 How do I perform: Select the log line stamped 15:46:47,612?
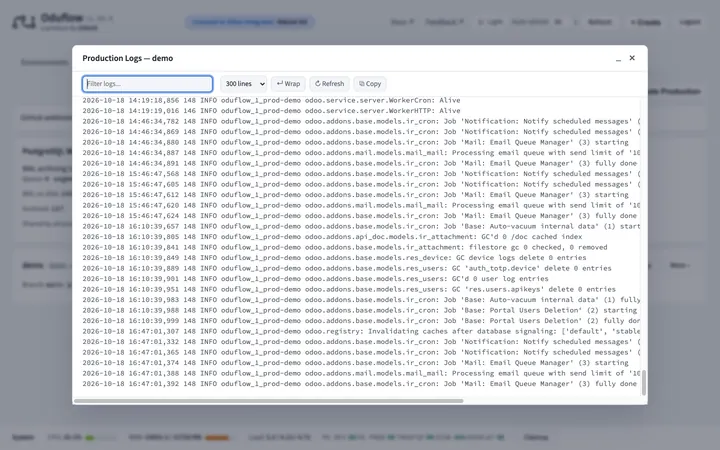pos(356,195)
